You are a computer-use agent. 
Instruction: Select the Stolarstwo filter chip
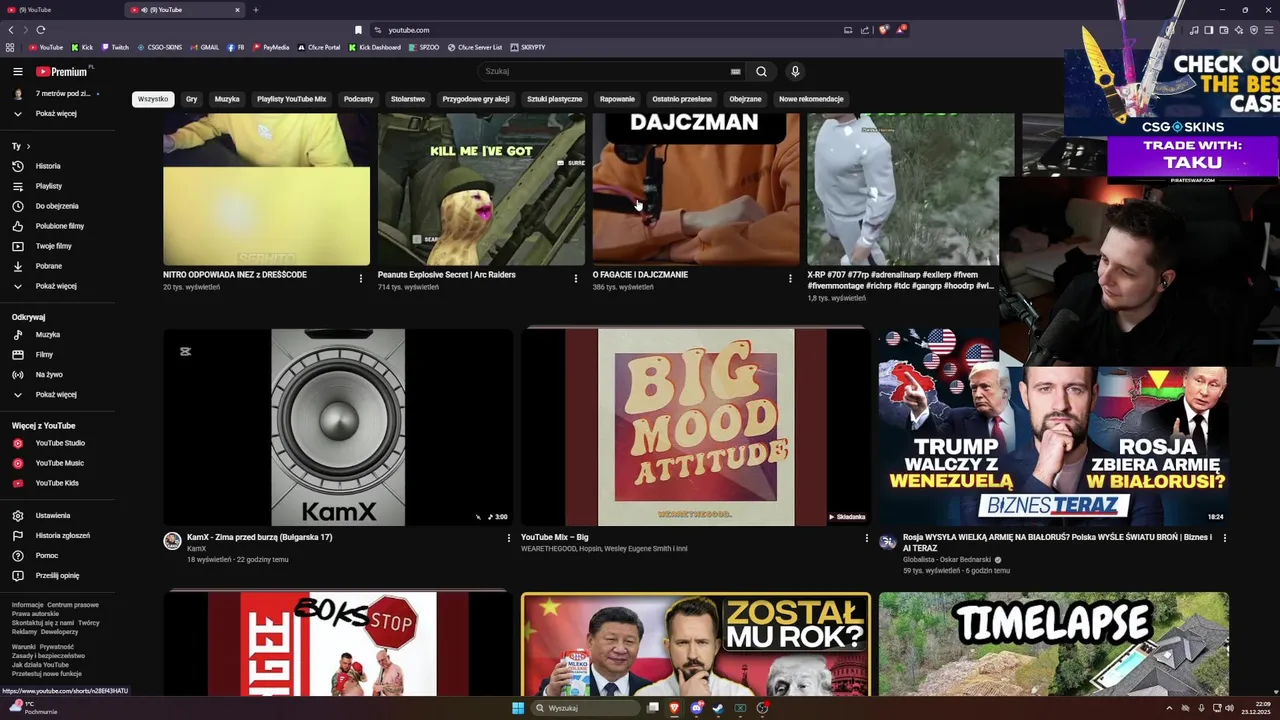tap(408, 99)
